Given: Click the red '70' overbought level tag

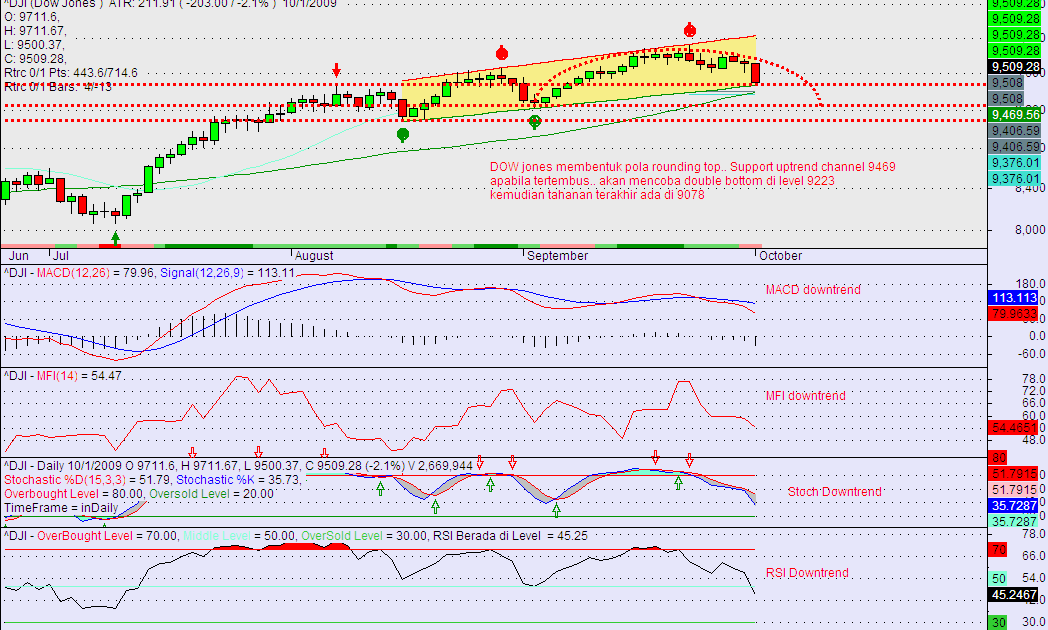Looking at the screenshot, I should pyautogui.click(x=999, y=550).
